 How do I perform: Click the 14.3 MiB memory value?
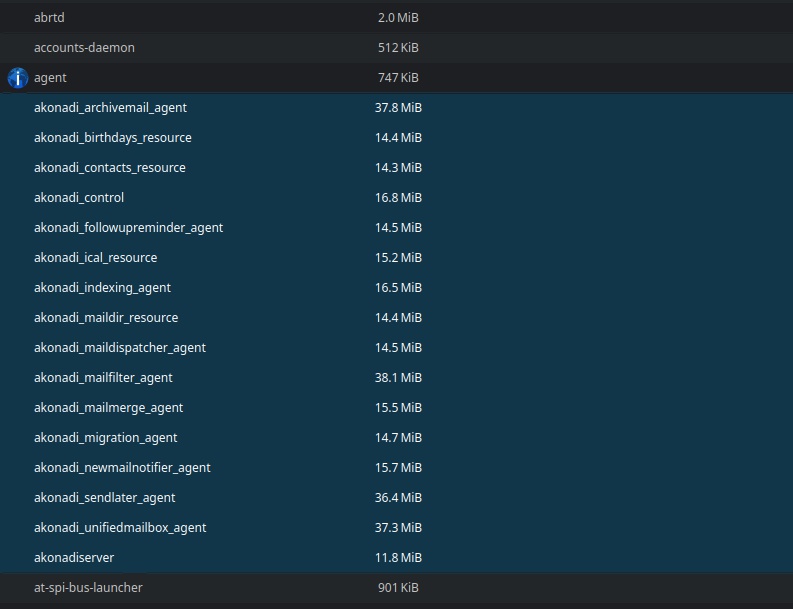tap(399, 167)
